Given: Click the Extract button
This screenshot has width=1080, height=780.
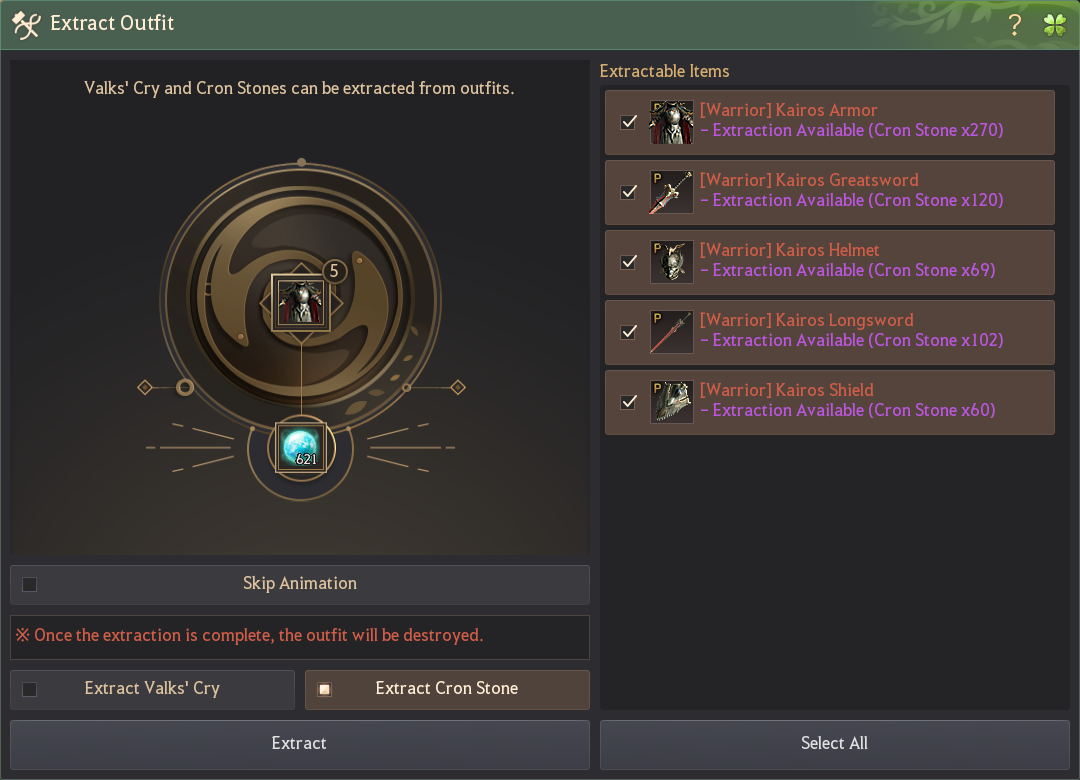Looking at the screenshot, I should pyautogui.click(x=300, y=745).
